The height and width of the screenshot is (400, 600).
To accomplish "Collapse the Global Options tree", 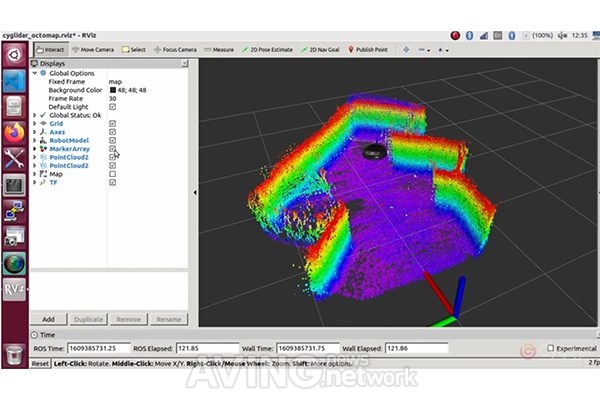I will 35,73.
